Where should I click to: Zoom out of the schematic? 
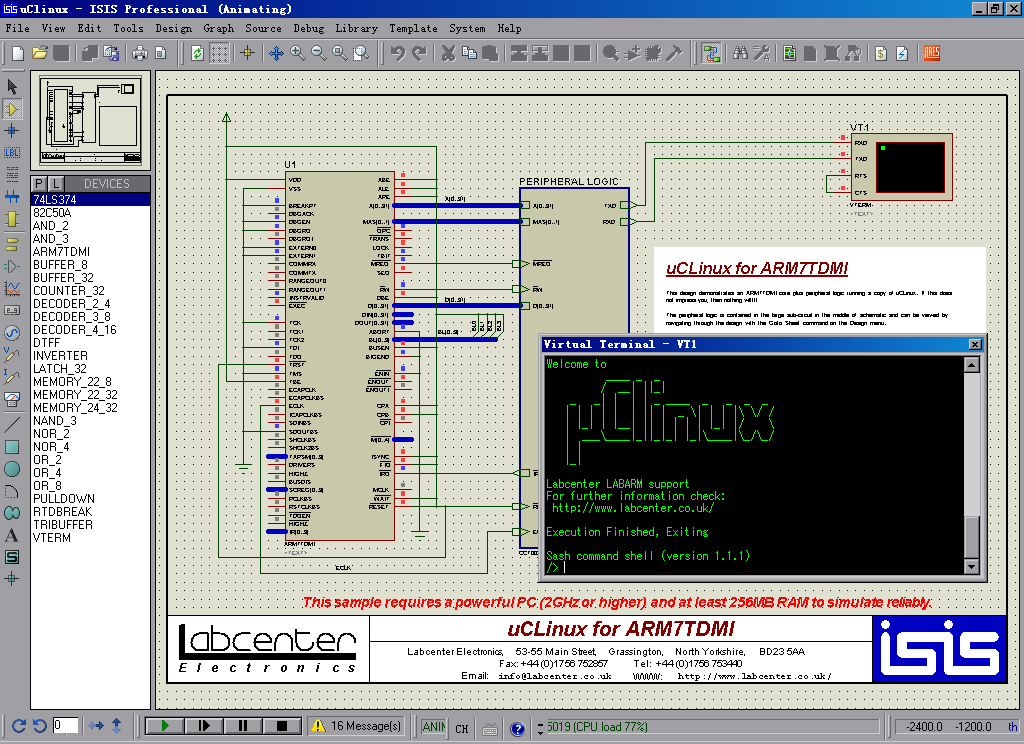pyautogui.click(x=319, y=54)
